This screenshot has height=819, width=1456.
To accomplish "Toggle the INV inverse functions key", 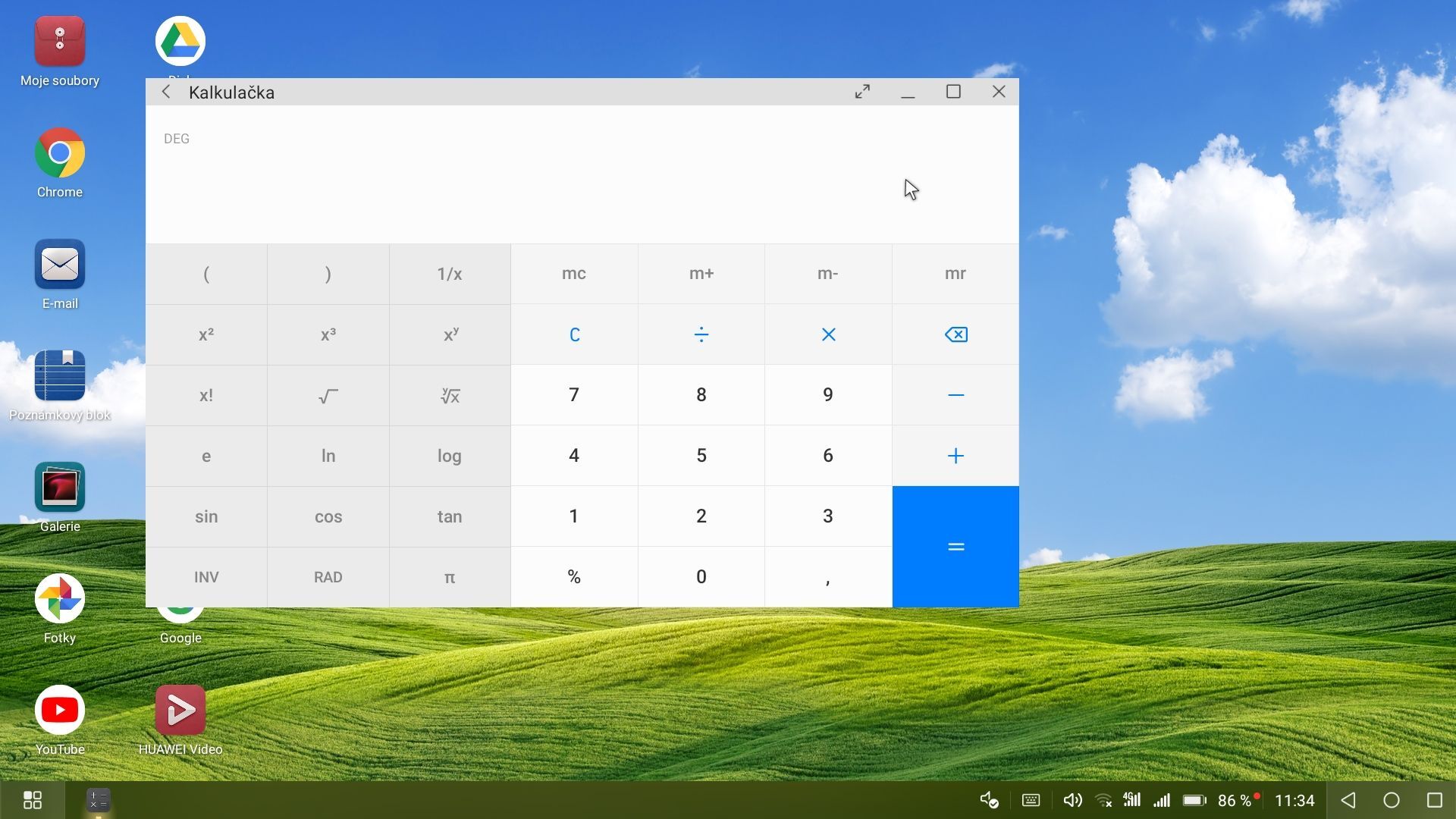I will tap(206, 577).
